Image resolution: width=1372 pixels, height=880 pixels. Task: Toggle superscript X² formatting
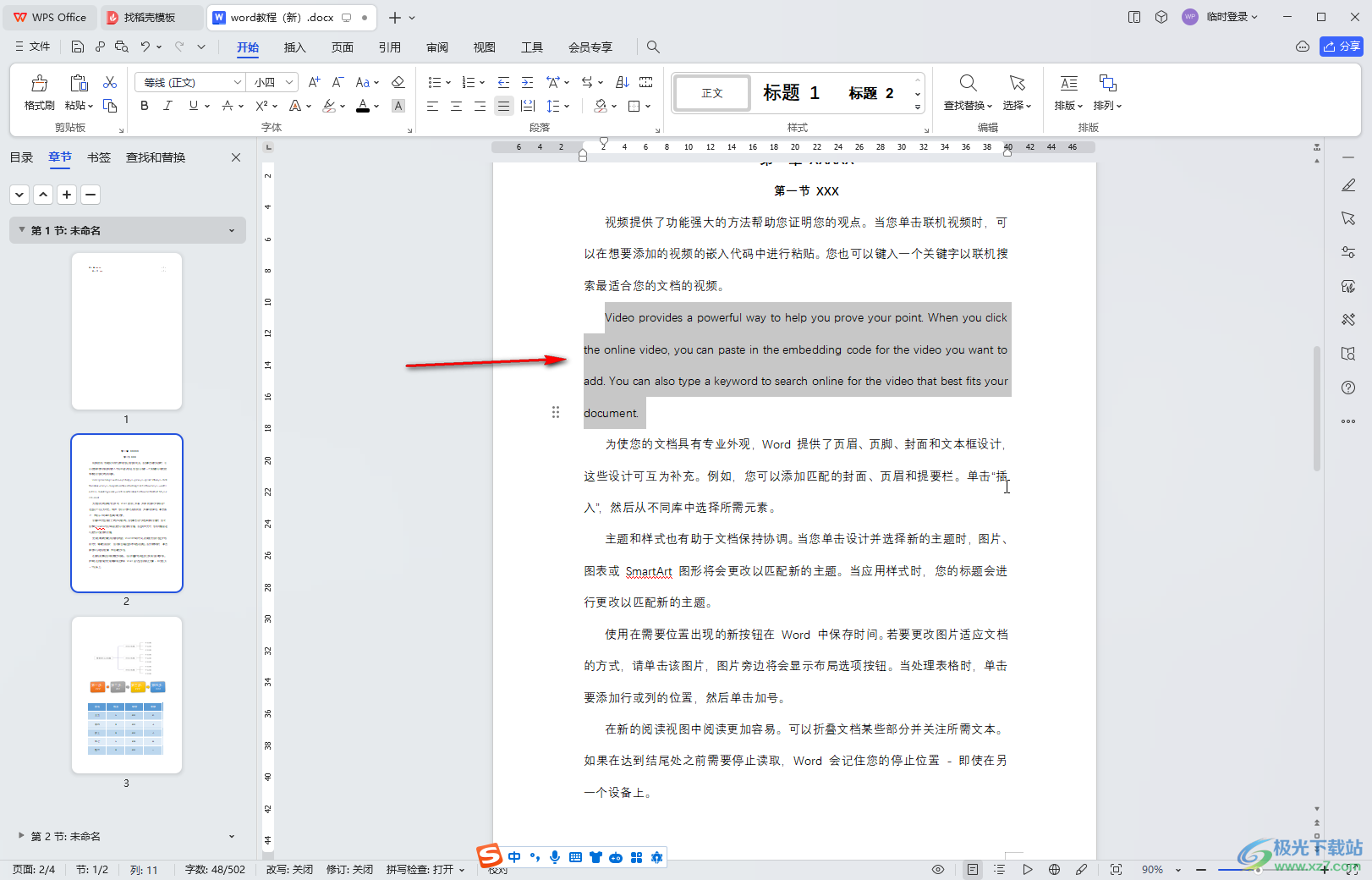click(261, 106)
